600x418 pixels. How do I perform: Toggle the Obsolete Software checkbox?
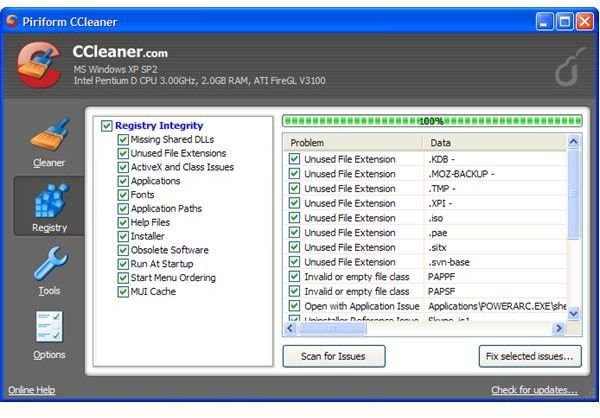point(123,250)
